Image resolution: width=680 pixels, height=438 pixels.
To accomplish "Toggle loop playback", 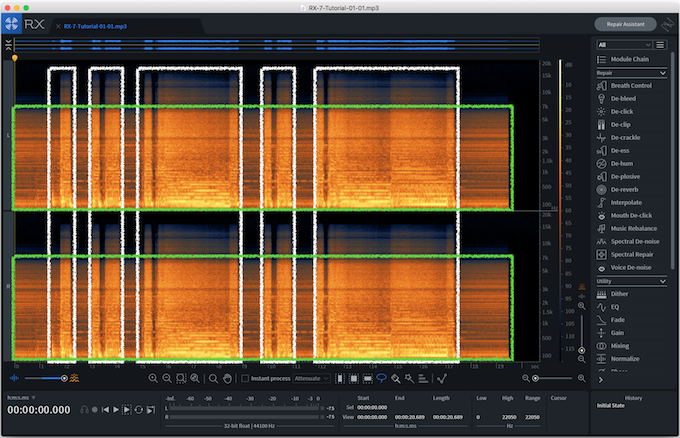I will [139, 410].
